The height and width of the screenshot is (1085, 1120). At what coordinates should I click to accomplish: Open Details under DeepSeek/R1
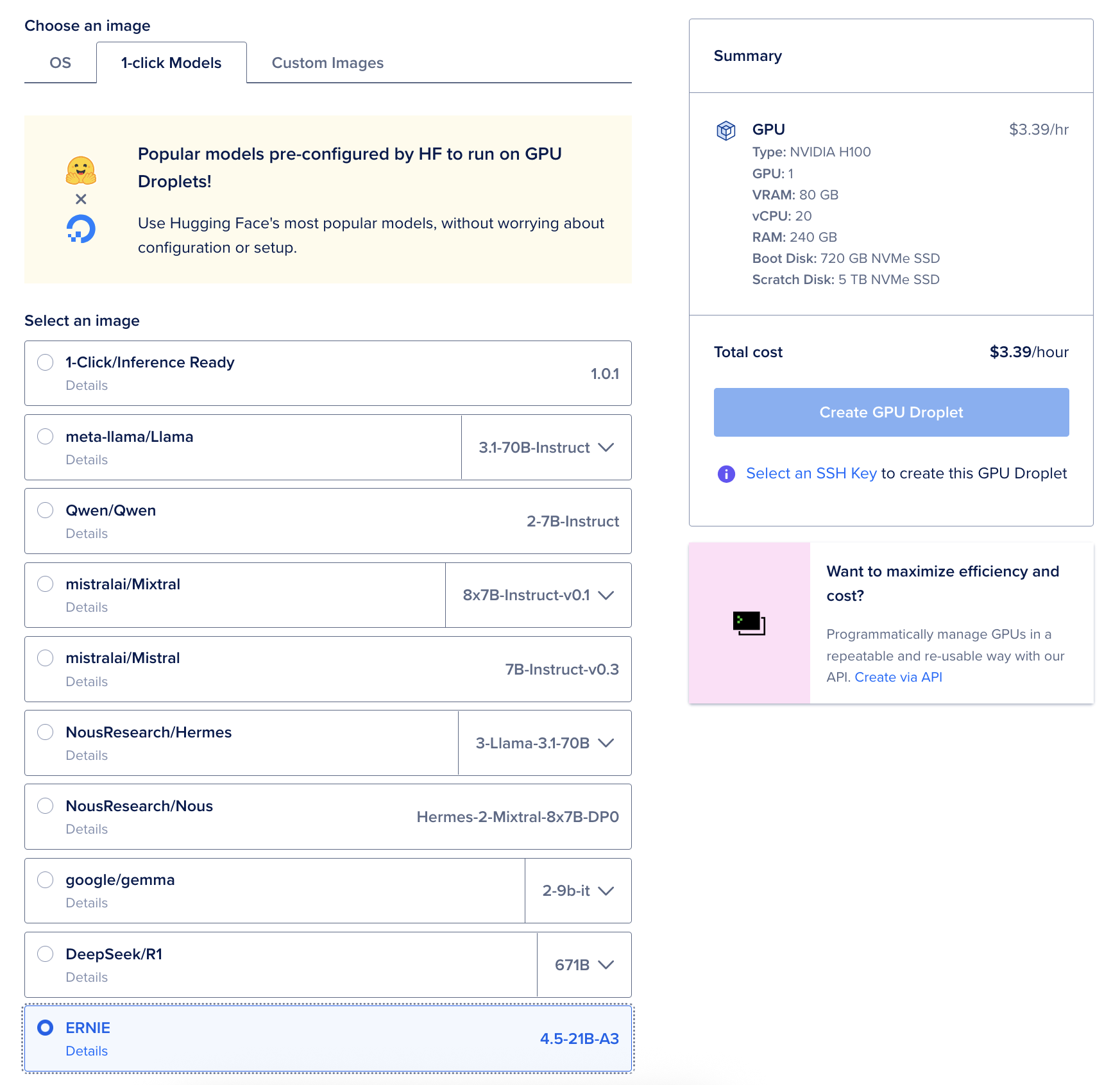[87, 977]
